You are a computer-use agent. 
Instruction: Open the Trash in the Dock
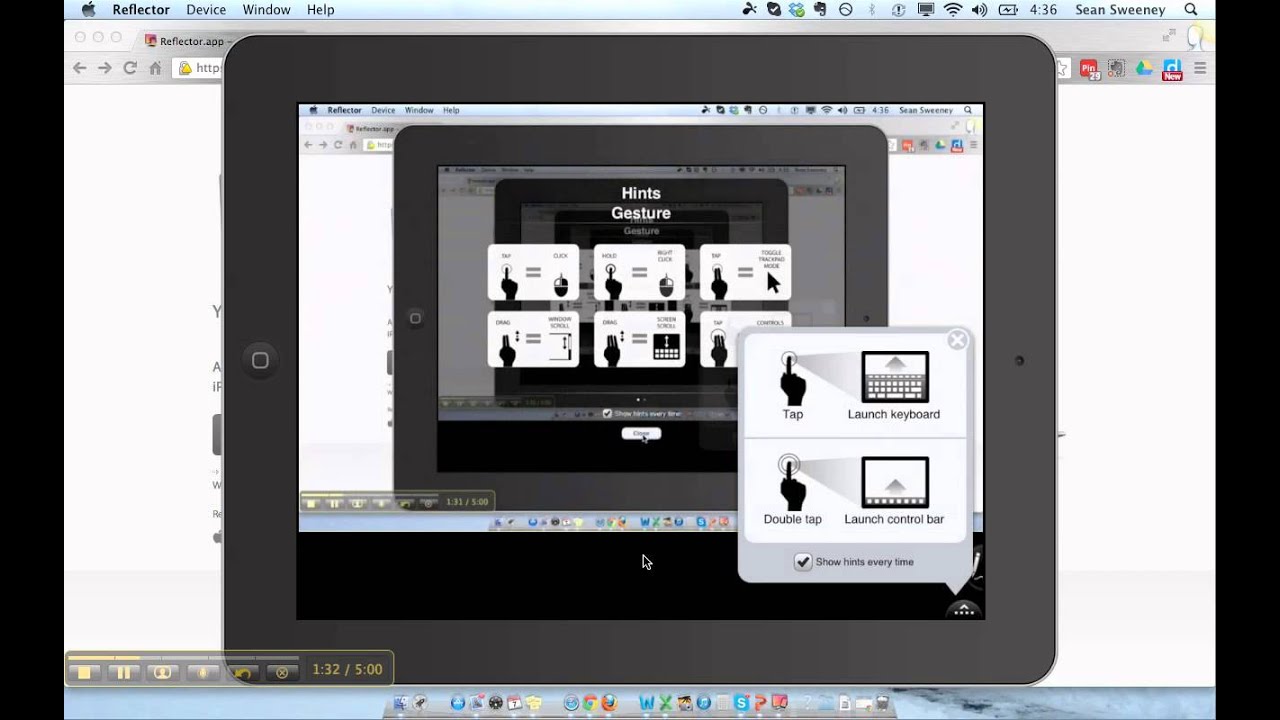[882, 704]
